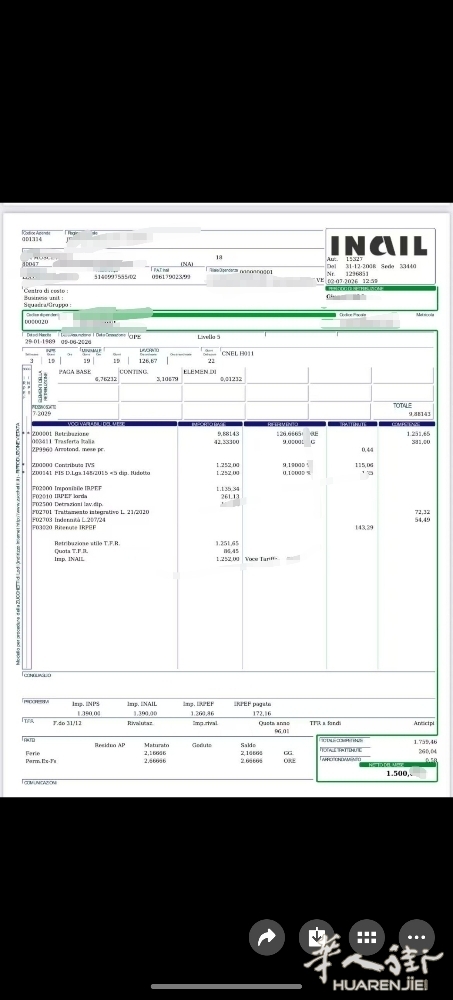Click the 'IRPEF pagata' progressive header
The width and height of the screenshot is (453, 1000).
252,703
